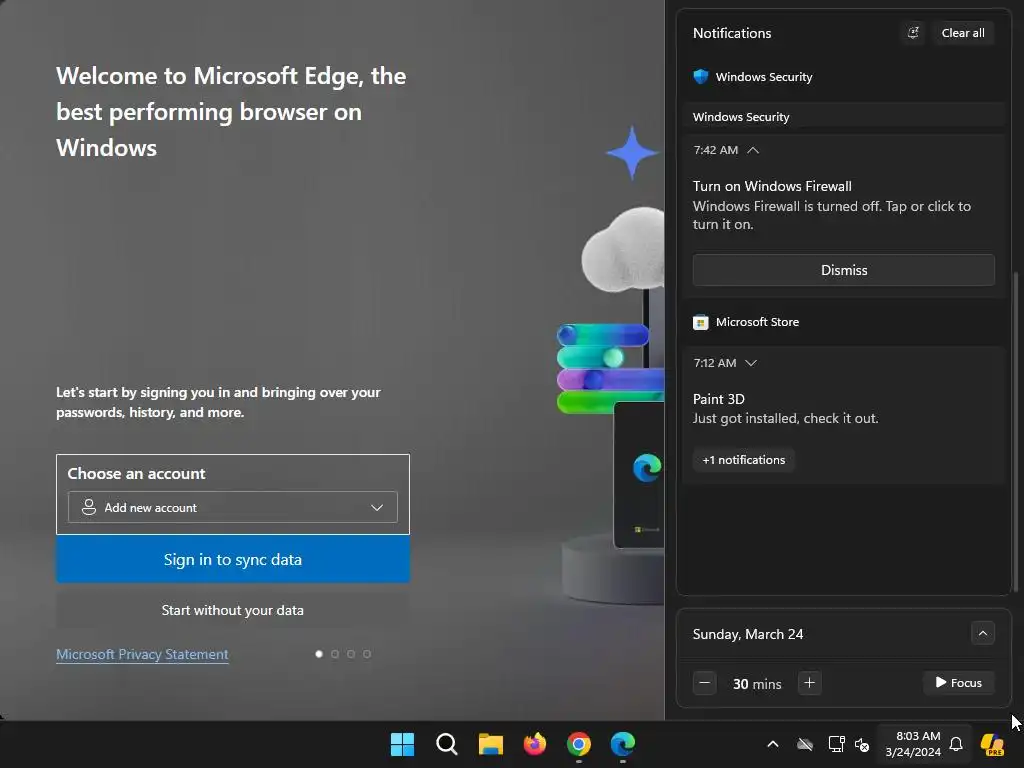Open taskbar Search magnifier
1024x768 pixels.
[x=447, y=744]
